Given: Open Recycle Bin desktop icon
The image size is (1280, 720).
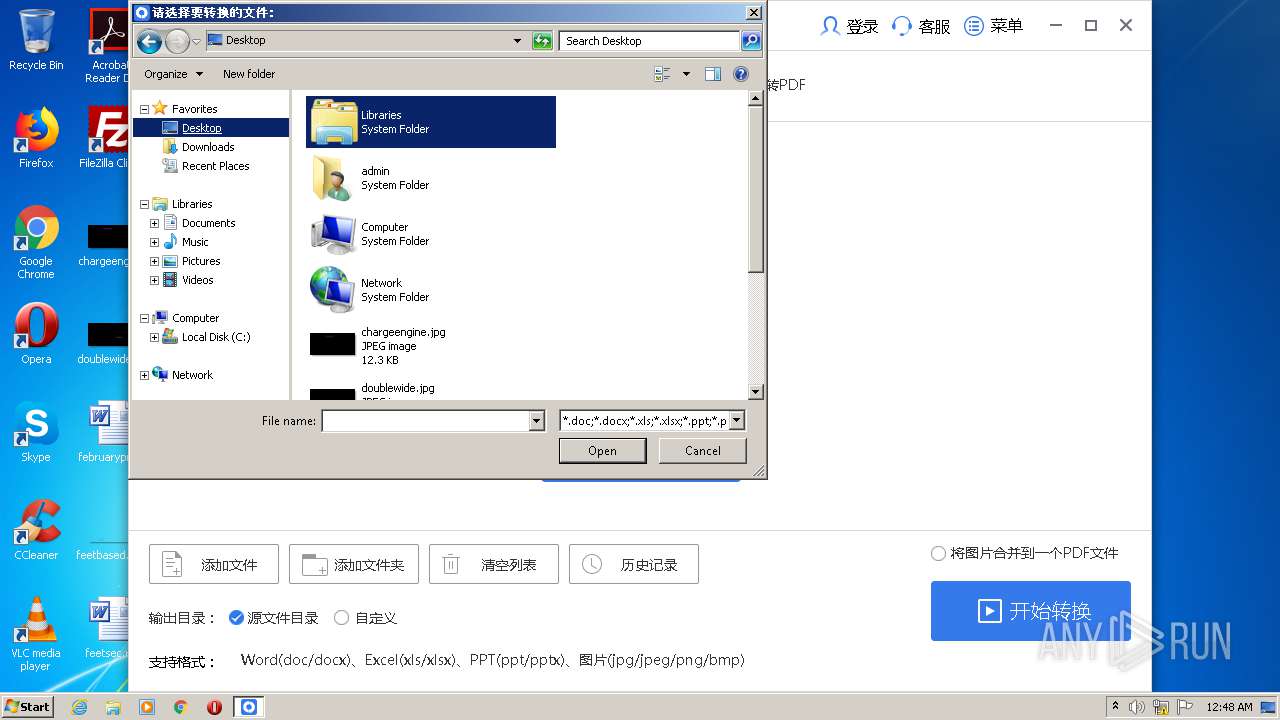Looking at the screenshot, I should coord(36,40).
